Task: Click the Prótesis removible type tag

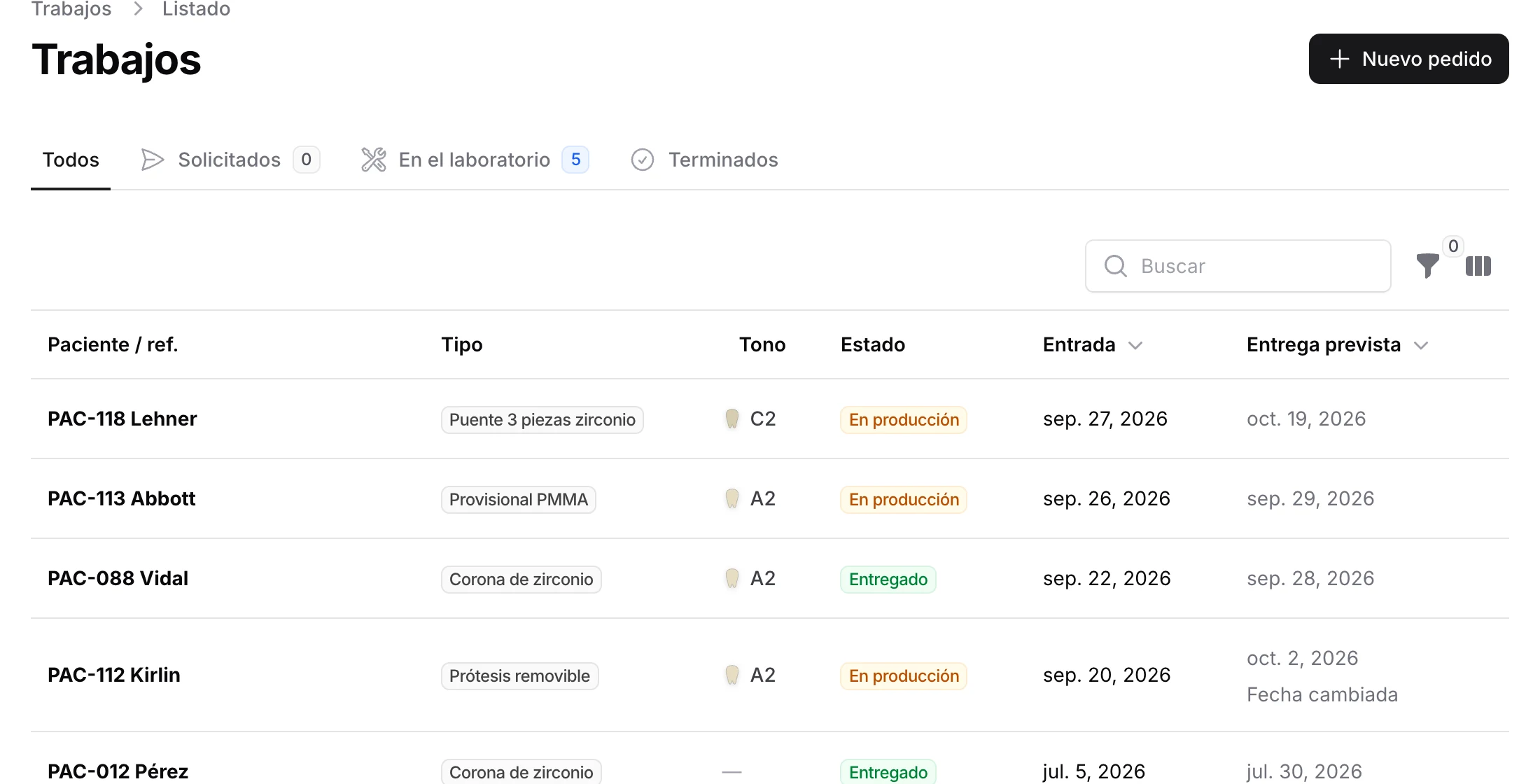Action: (519, 676)
